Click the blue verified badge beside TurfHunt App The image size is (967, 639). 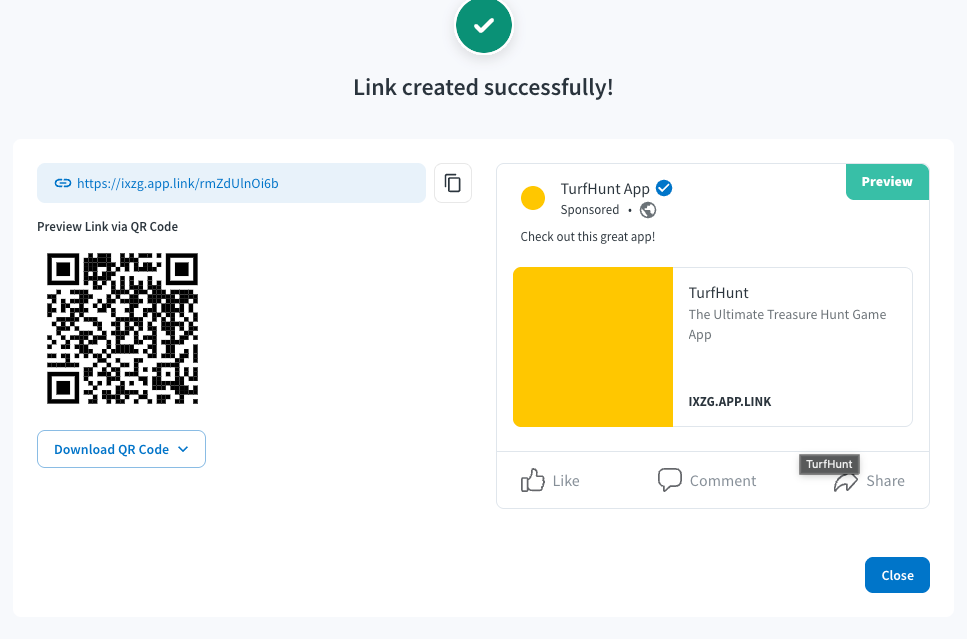[x=664, y=188]
